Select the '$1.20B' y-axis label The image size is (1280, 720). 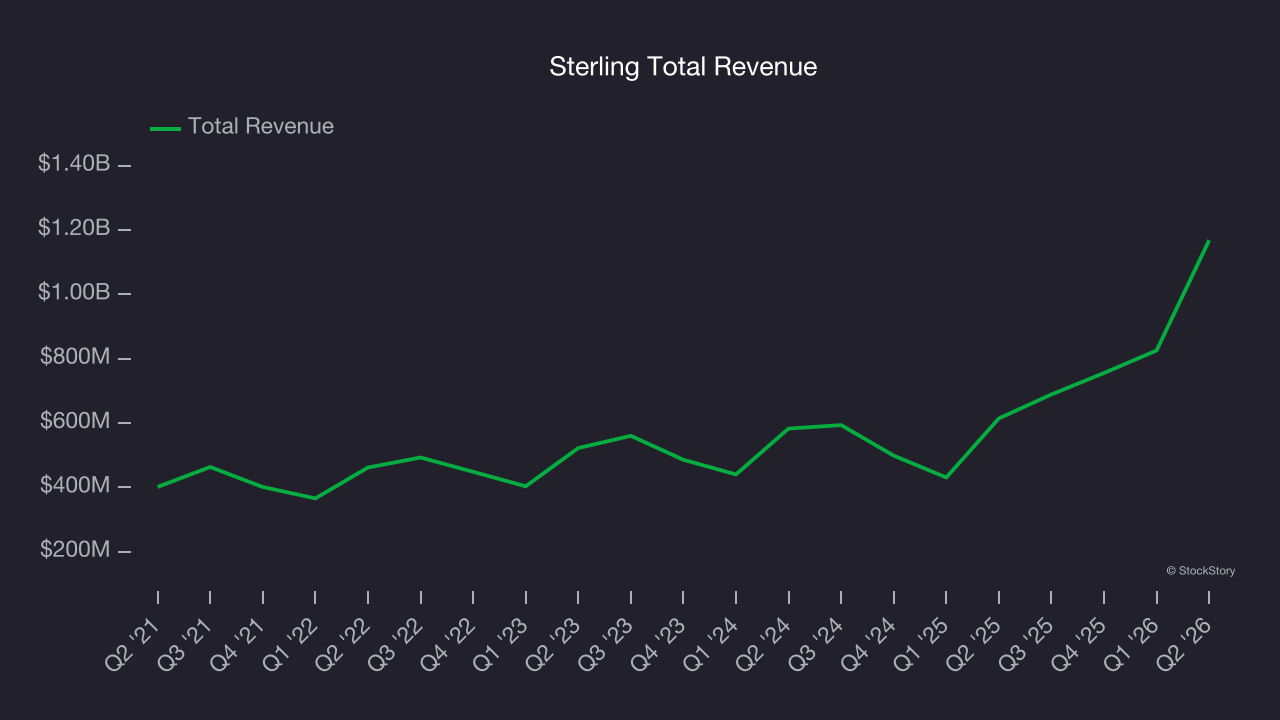pos(74,228)
